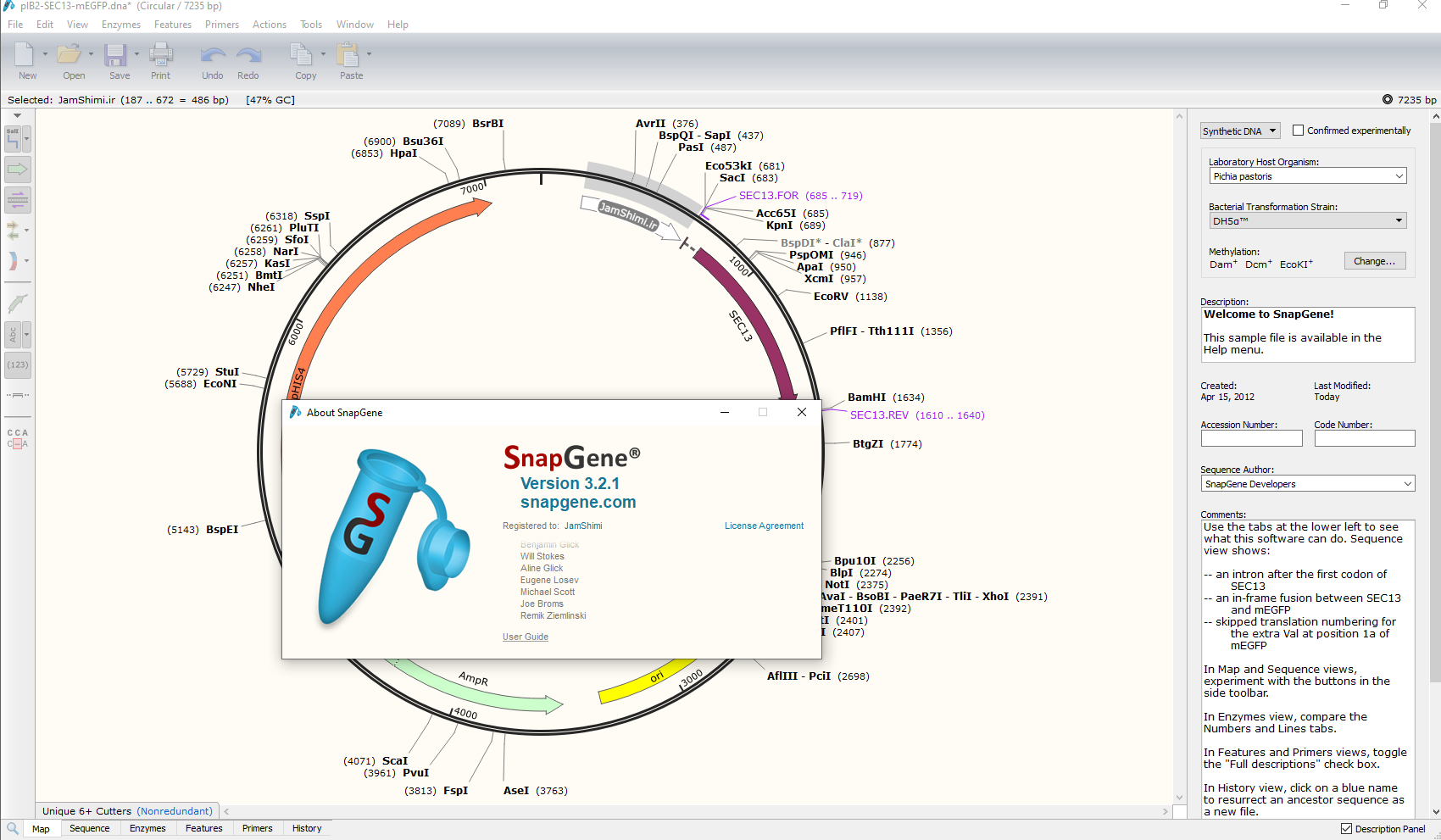Open the Features menu in menu bar

pyautogui.click(x=173, y=25)
